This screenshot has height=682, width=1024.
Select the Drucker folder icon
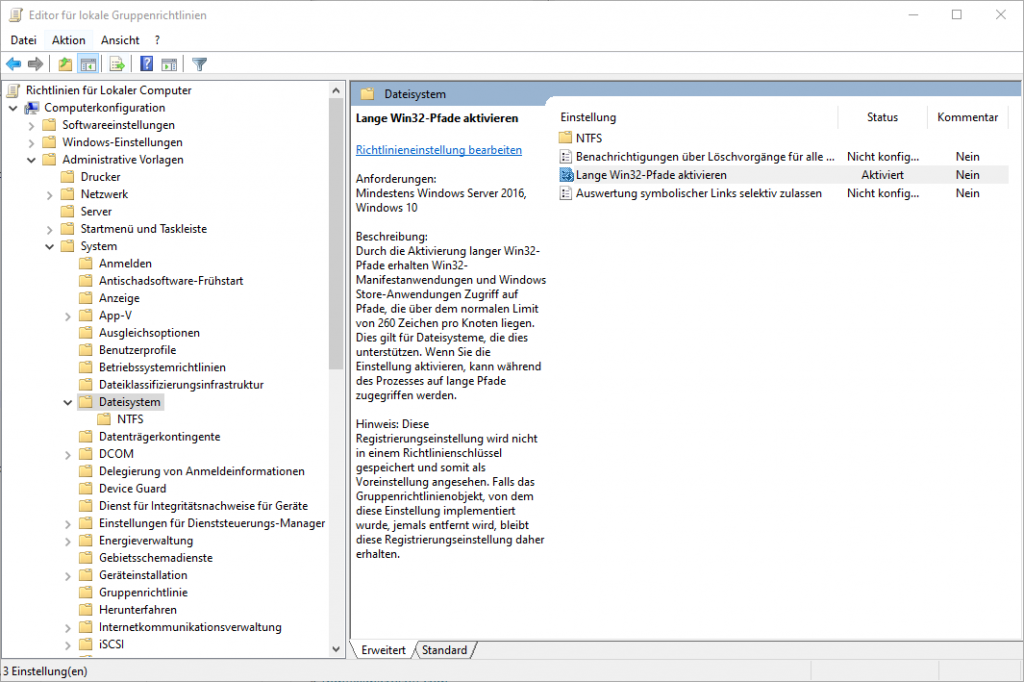tap(67, 177)
